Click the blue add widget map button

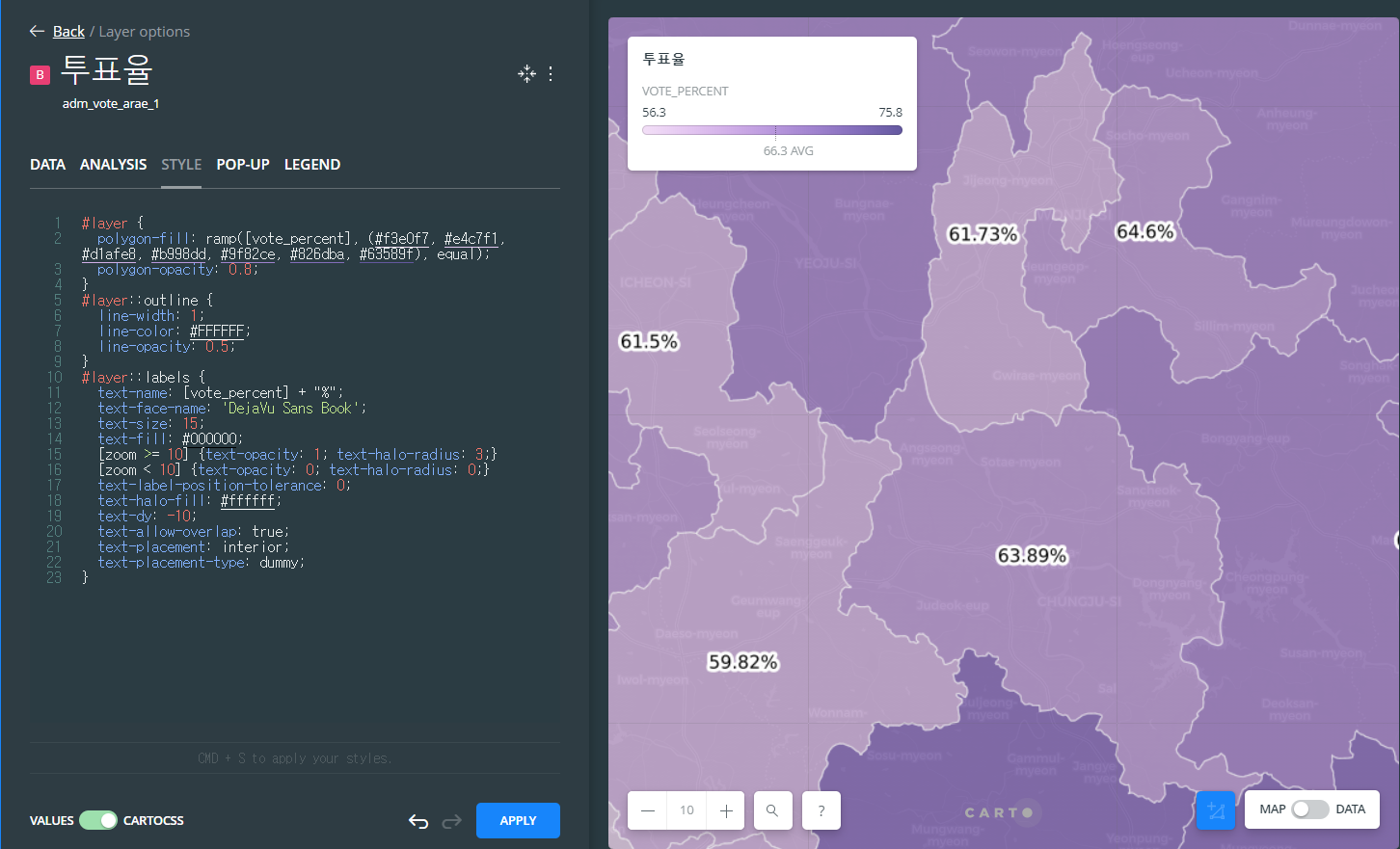[1215, 810]
